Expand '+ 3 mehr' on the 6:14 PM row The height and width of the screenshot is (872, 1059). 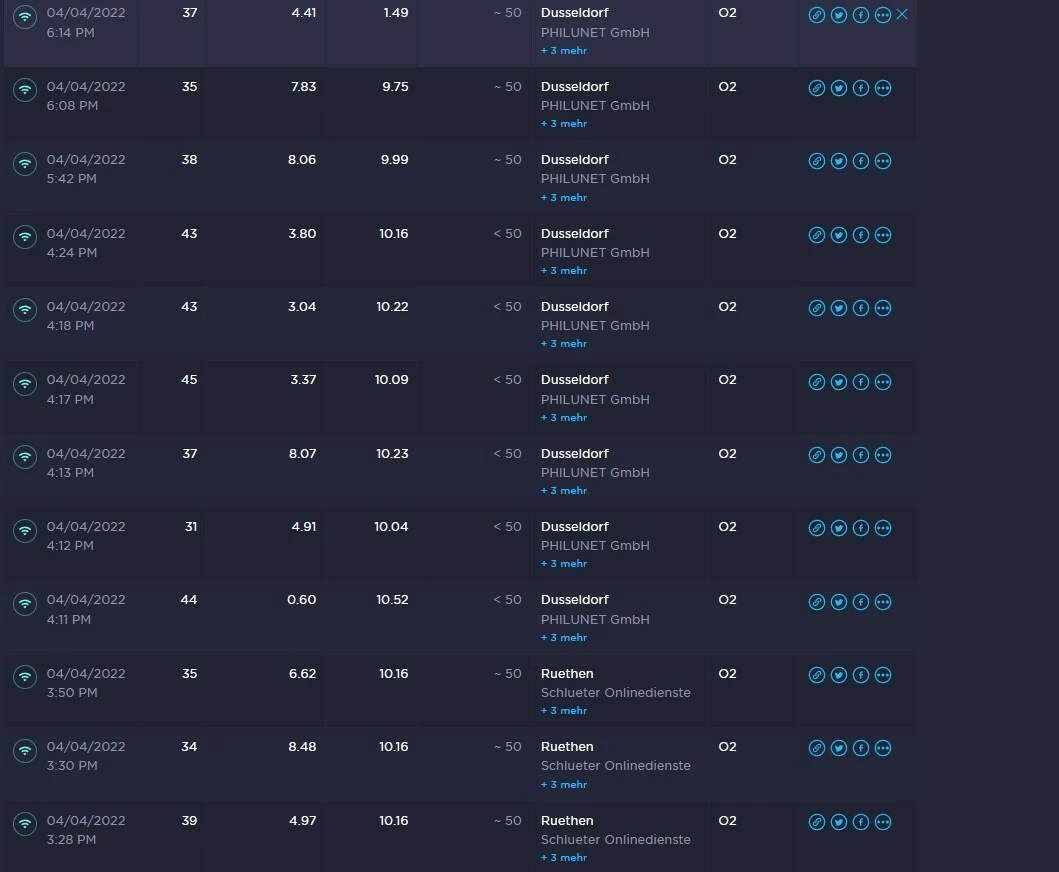coord(564,51)
